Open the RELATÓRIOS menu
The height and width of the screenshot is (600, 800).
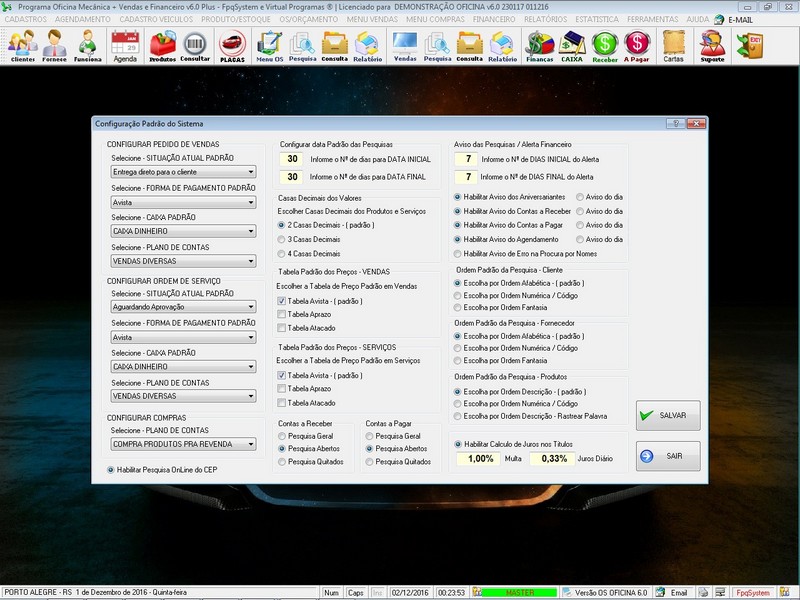547,19
